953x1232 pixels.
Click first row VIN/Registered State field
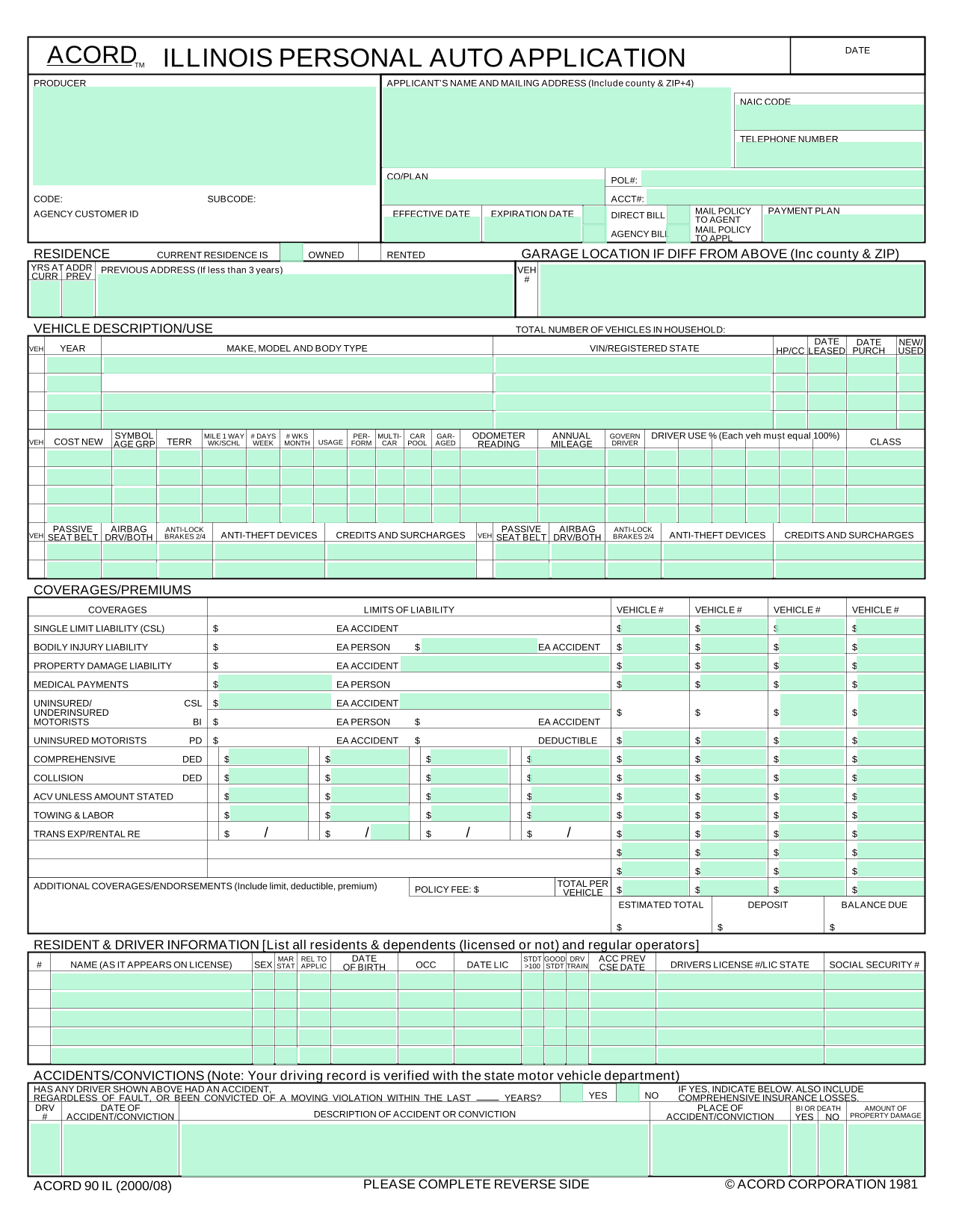point(633,365)
